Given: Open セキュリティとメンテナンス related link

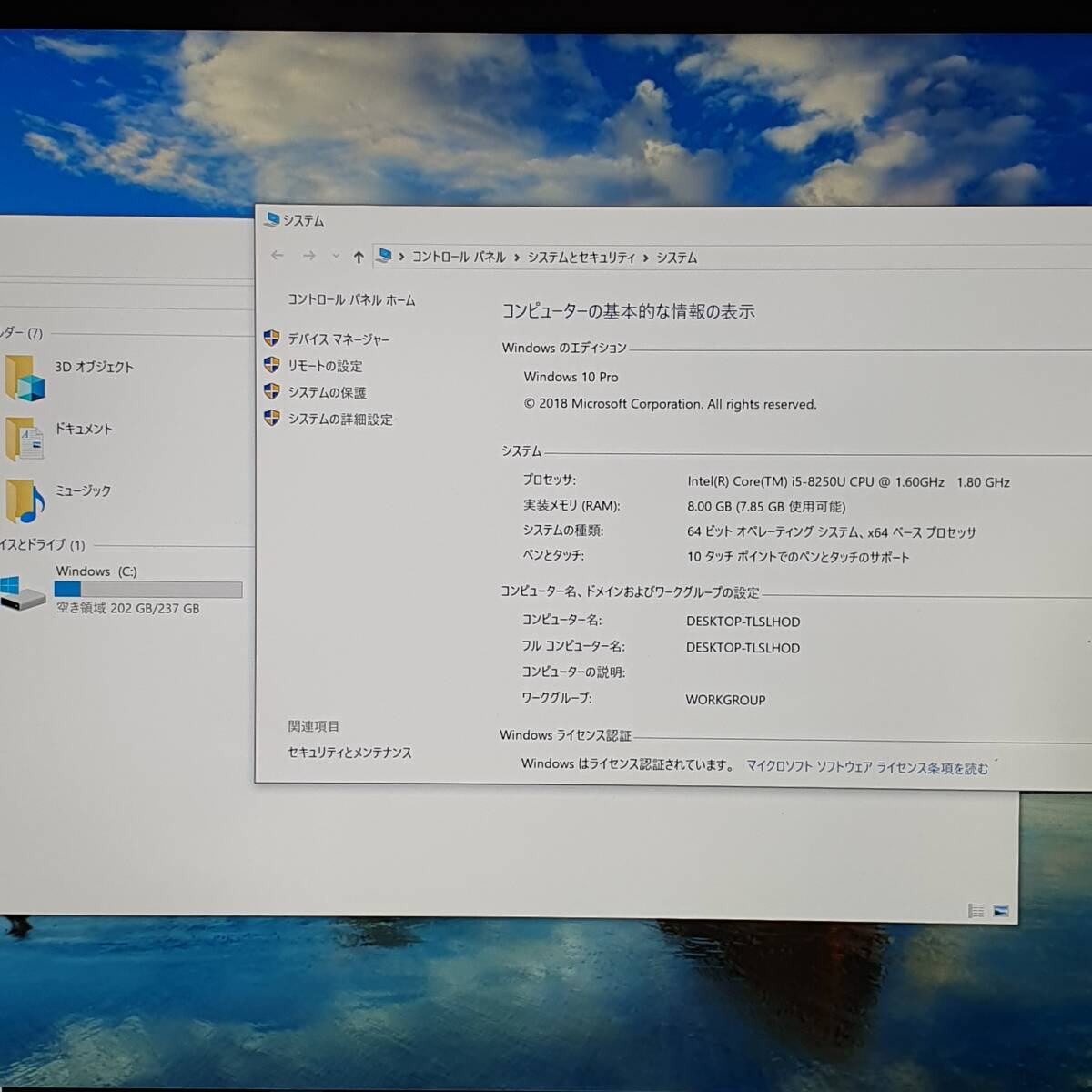Looking at the screenshot, I should (349, 753).
